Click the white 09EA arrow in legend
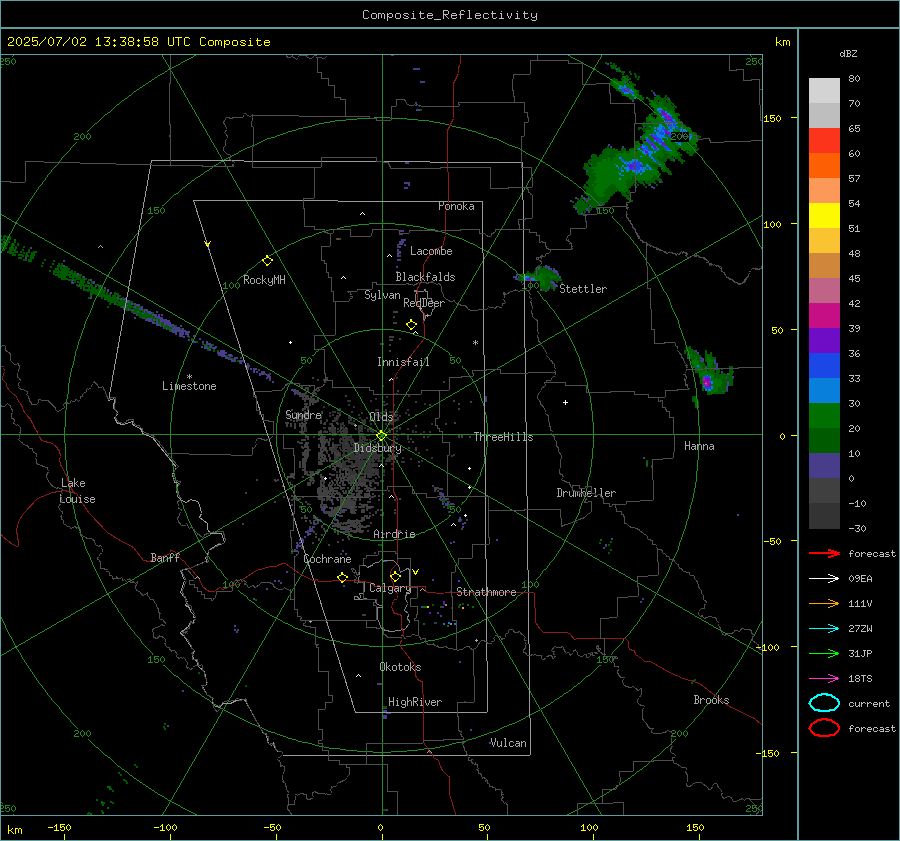 pos(824,579)
